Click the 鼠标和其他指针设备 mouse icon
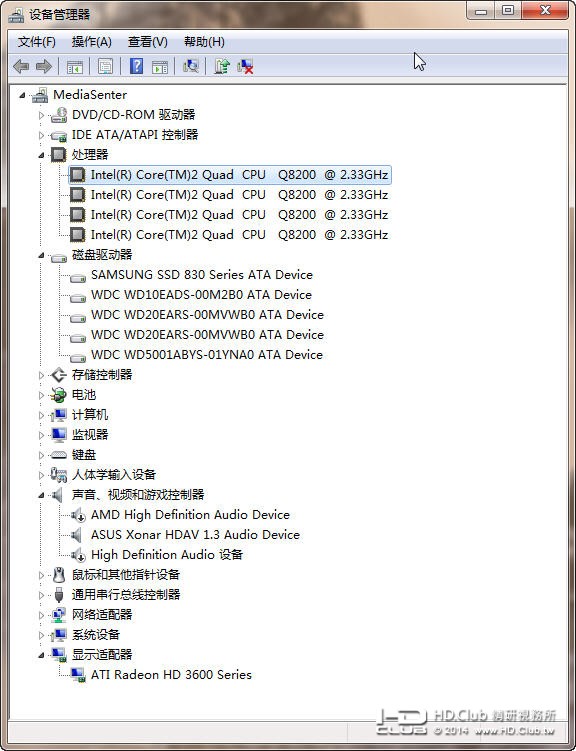 point(59,574)
